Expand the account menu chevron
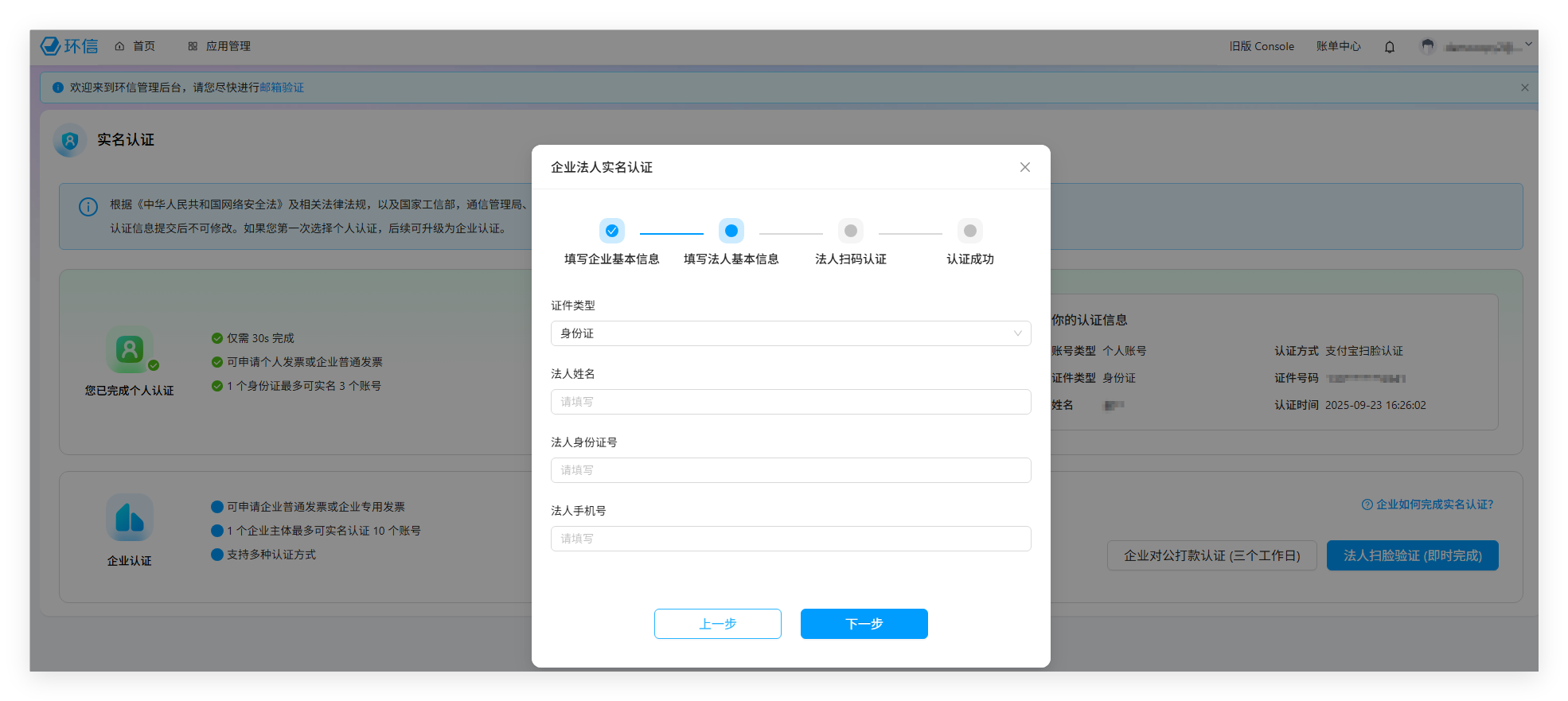 tap(1528, 45)
